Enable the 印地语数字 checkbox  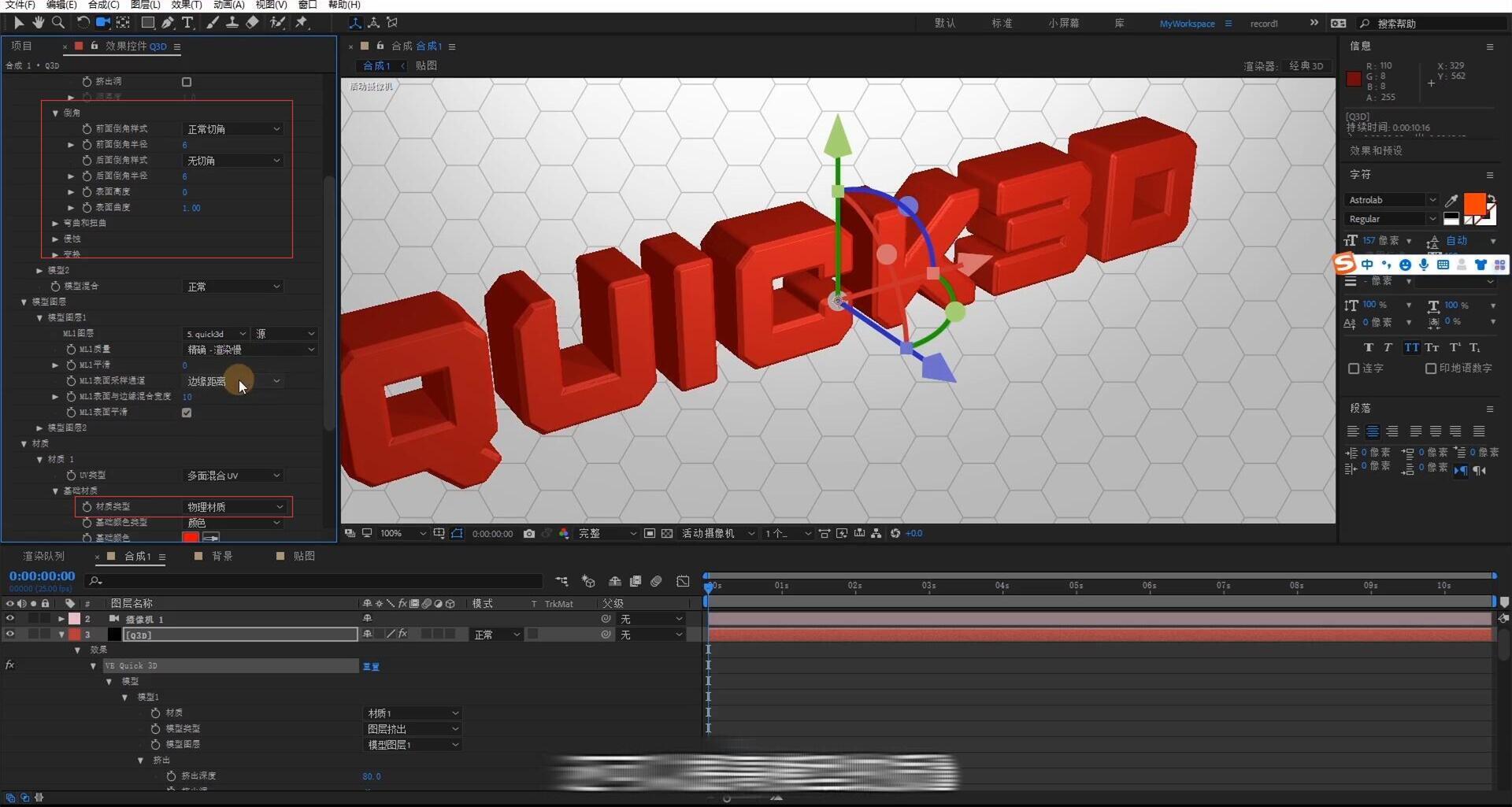tap(1431, 368)
